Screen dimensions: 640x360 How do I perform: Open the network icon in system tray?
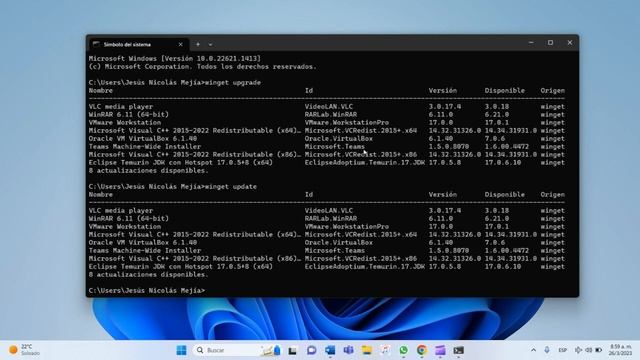coord(578,350)
